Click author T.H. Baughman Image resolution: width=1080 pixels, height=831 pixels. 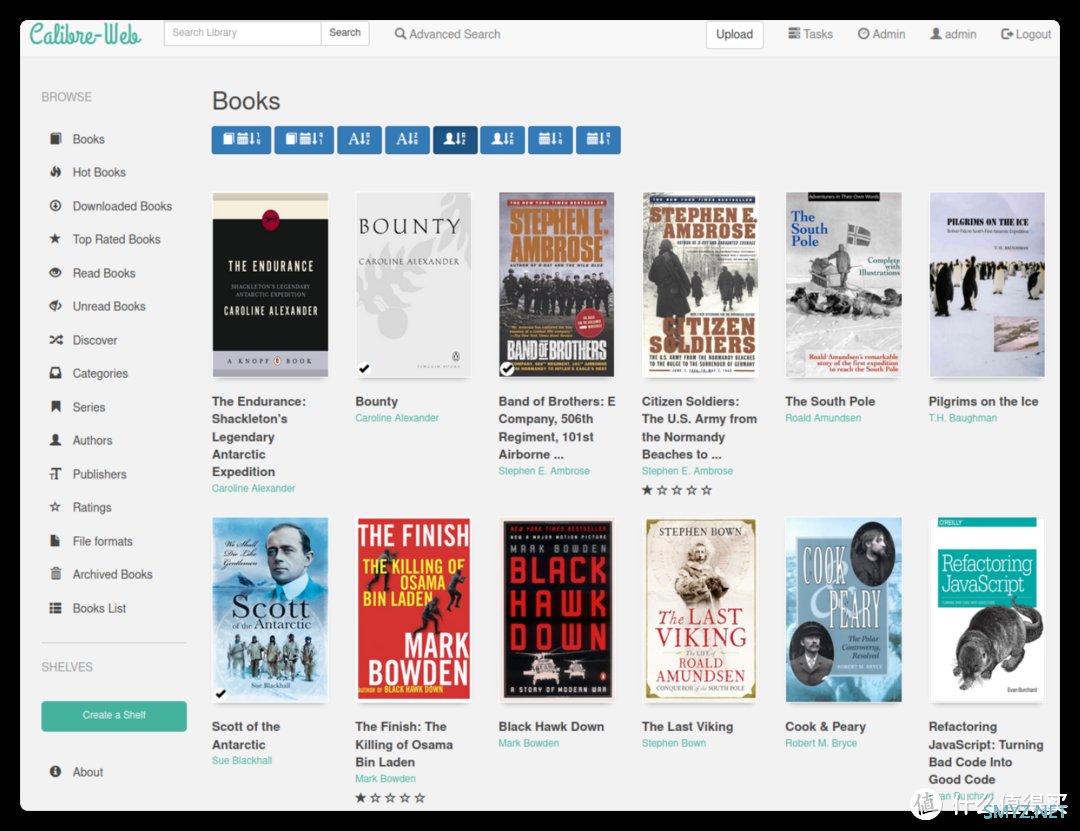point(963,418)
